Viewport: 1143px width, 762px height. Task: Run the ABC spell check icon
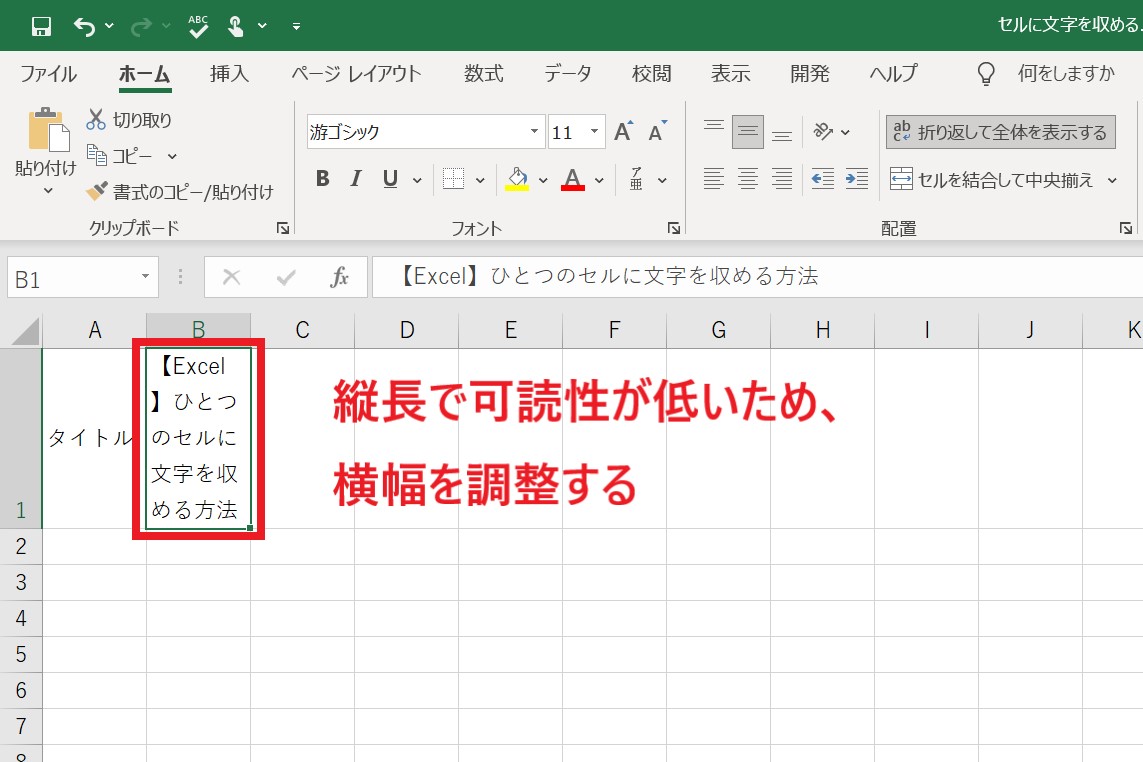coord(198,26)
